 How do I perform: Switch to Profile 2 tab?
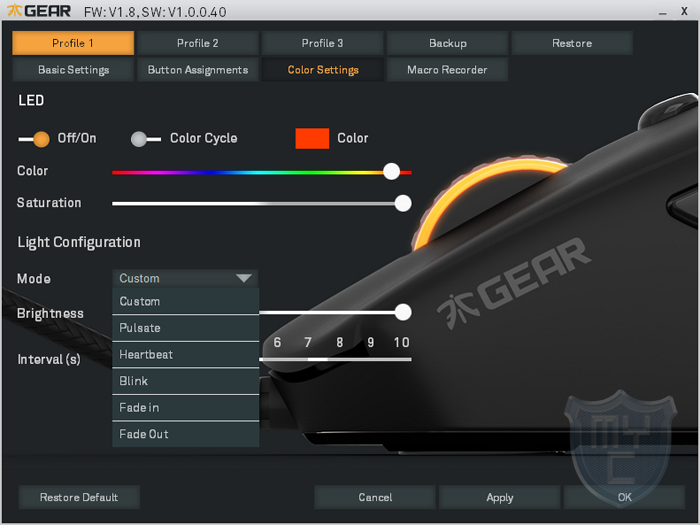click(x=198, y=43)
